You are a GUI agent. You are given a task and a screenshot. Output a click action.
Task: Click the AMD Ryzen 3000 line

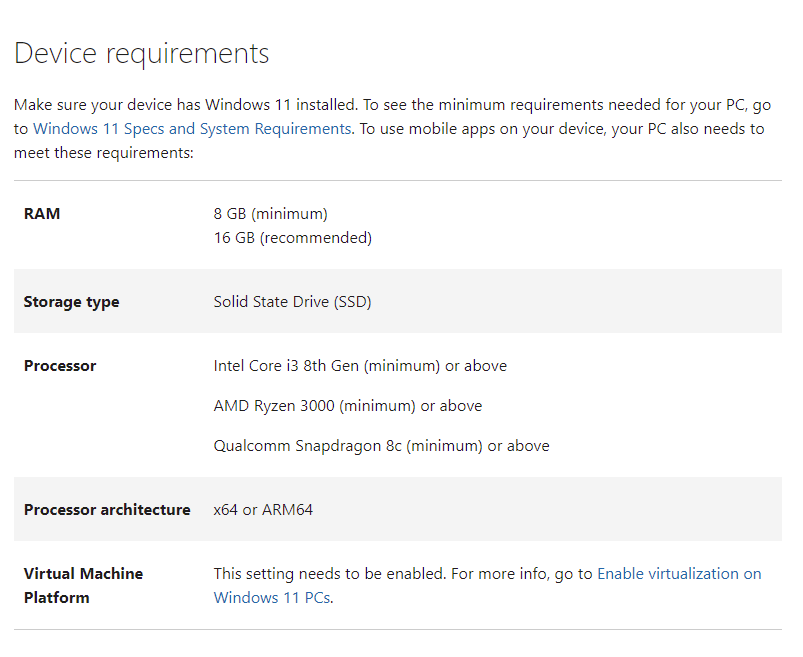point(347,406)
